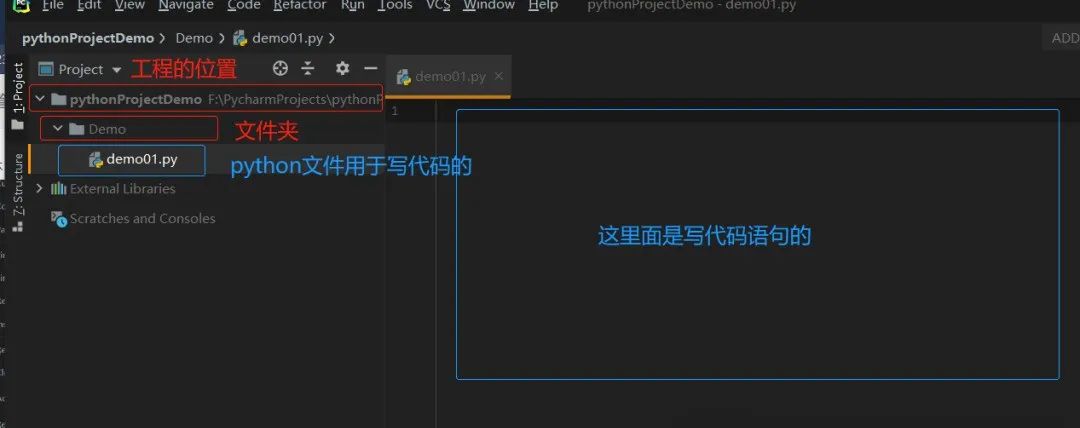Click the locate/select opened file icon
Image resolution: width=1080 pixels, height=428 pixels.
[280, 68]
